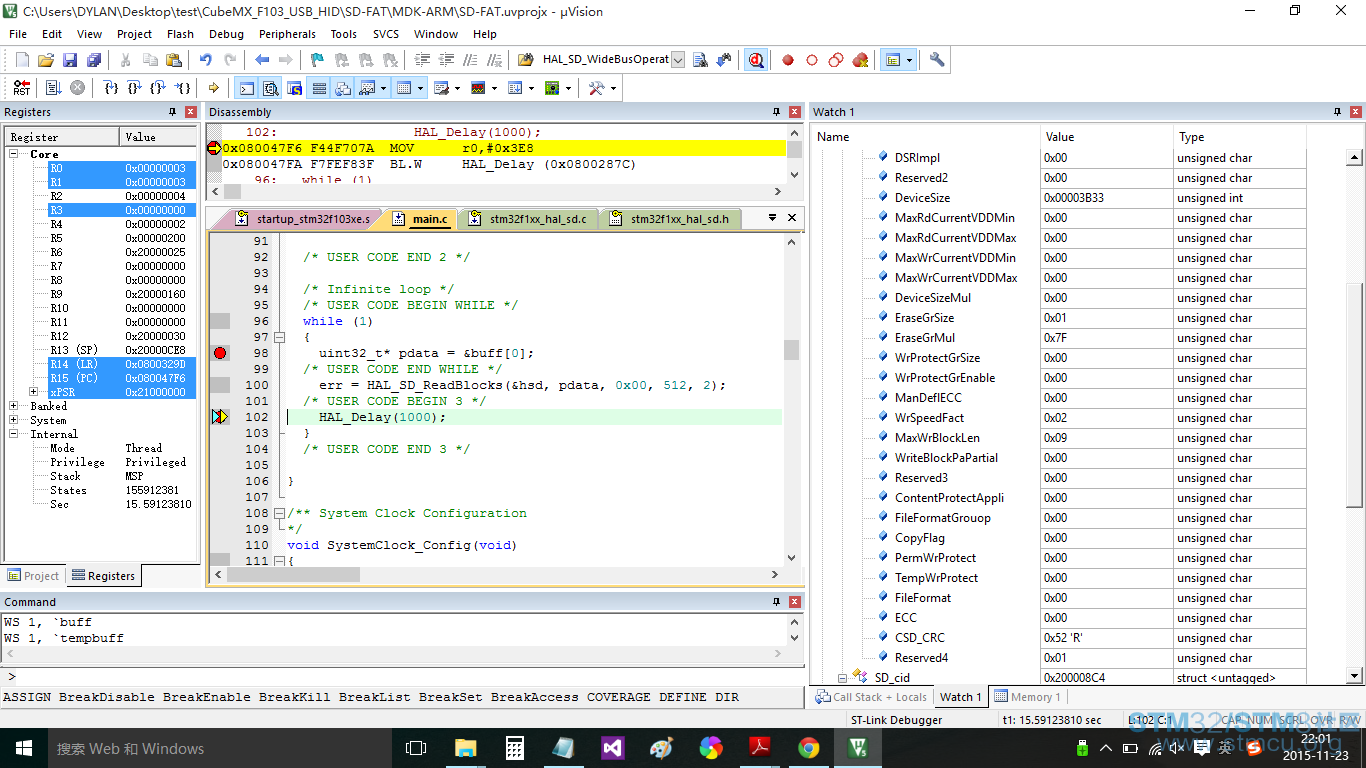Expand the Banked registers tree node
The height and width of the screenshot is (768, 1366).
click(x=14, y=406)
